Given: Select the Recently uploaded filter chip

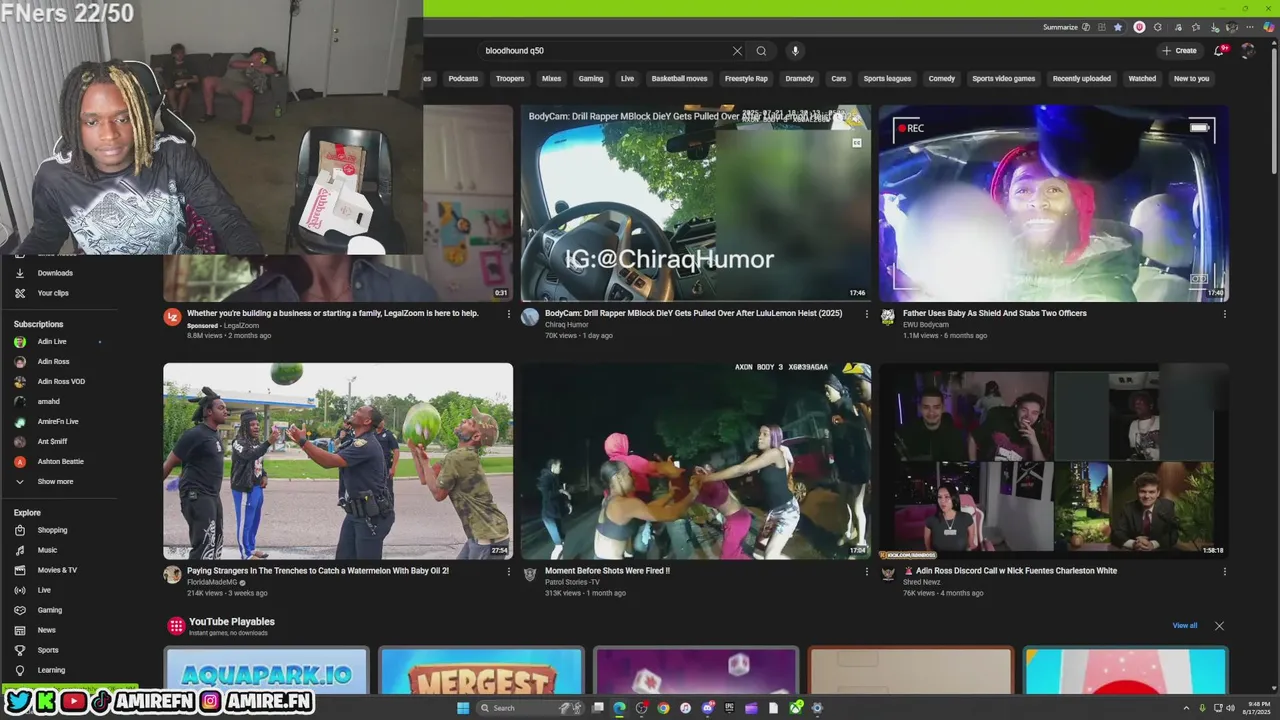Looking at the screenshot, I should click(1082, 78).
